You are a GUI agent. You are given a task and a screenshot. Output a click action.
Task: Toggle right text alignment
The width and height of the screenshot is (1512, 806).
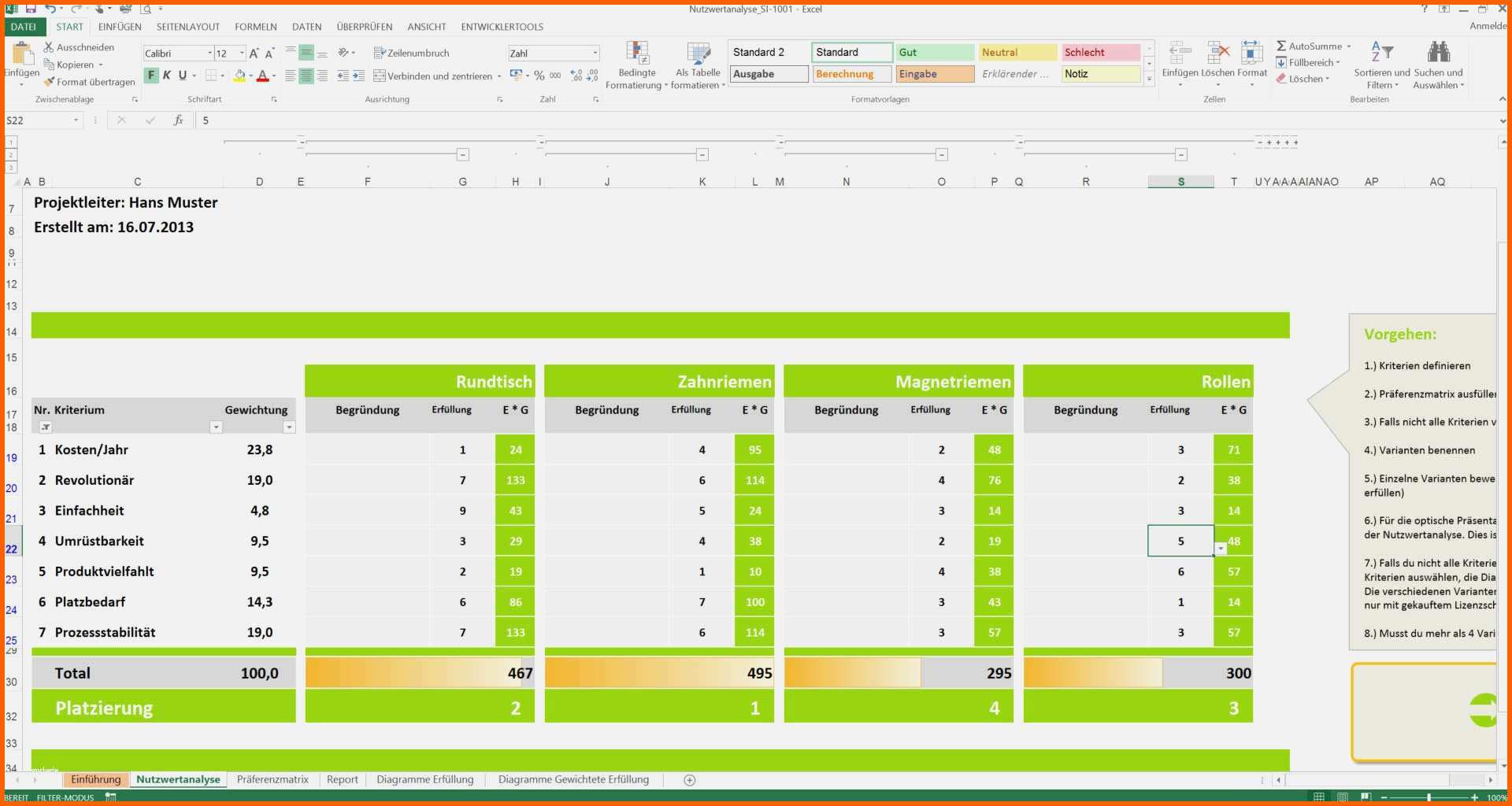(322, 76)
